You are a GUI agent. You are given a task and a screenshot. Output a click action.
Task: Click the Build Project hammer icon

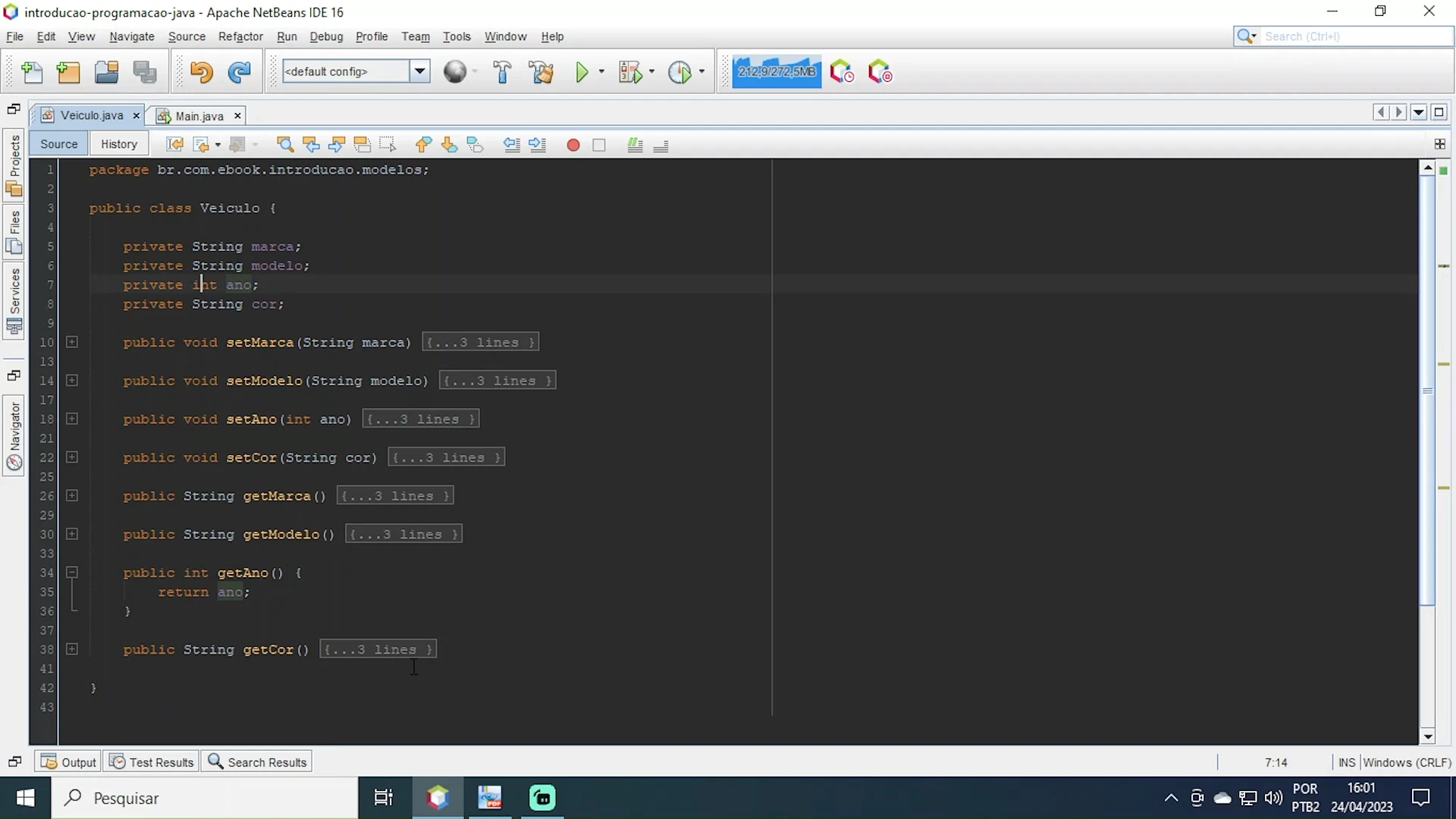click(x=502, y=72)
